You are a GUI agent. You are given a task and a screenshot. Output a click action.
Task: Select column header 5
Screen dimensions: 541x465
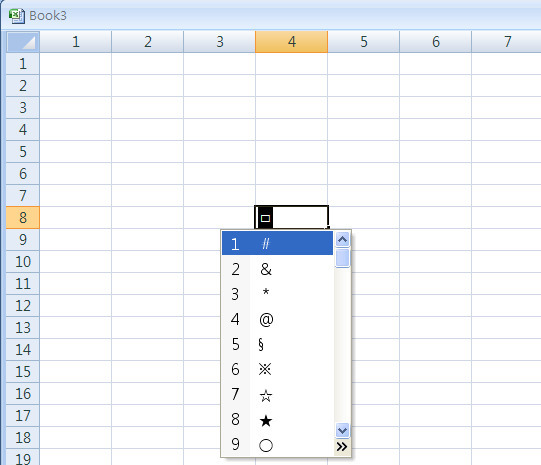364,42
